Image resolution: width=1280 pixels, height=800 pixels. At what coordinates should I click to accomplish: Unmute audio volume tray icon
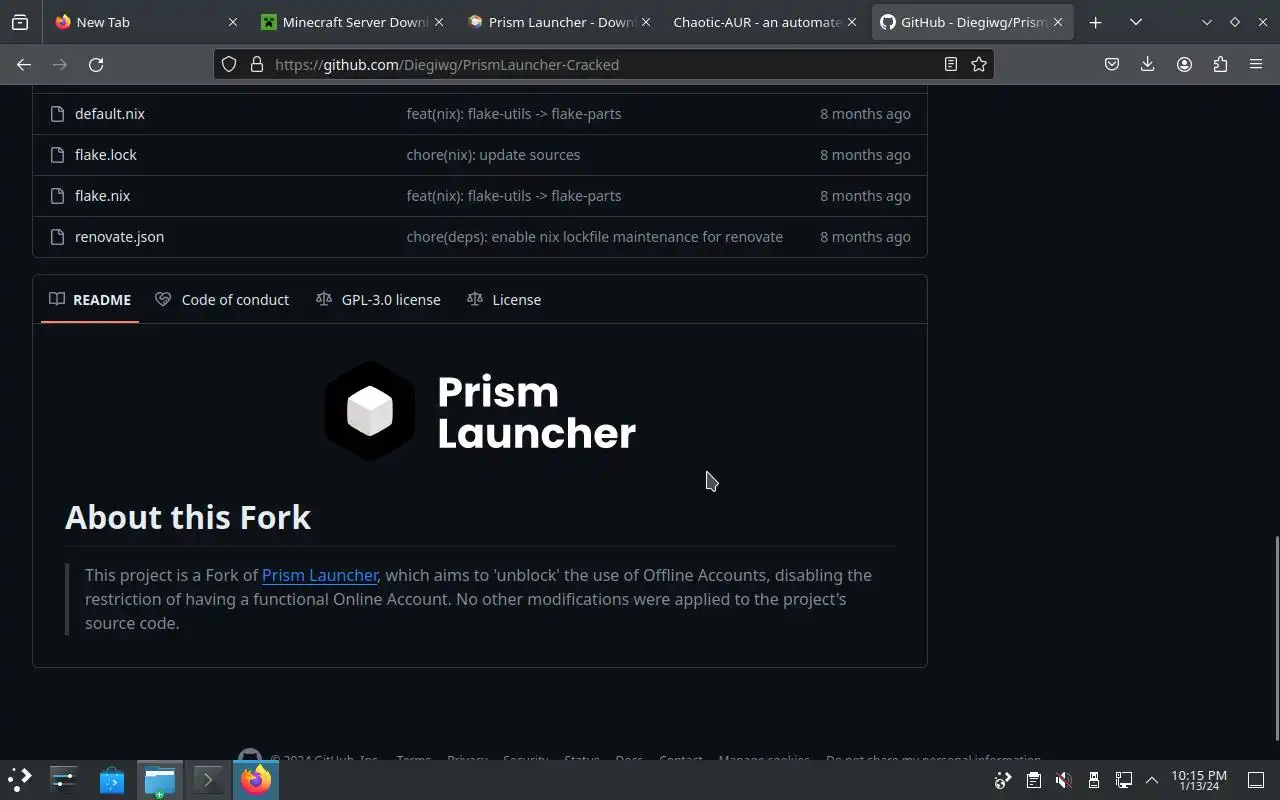1064,780
